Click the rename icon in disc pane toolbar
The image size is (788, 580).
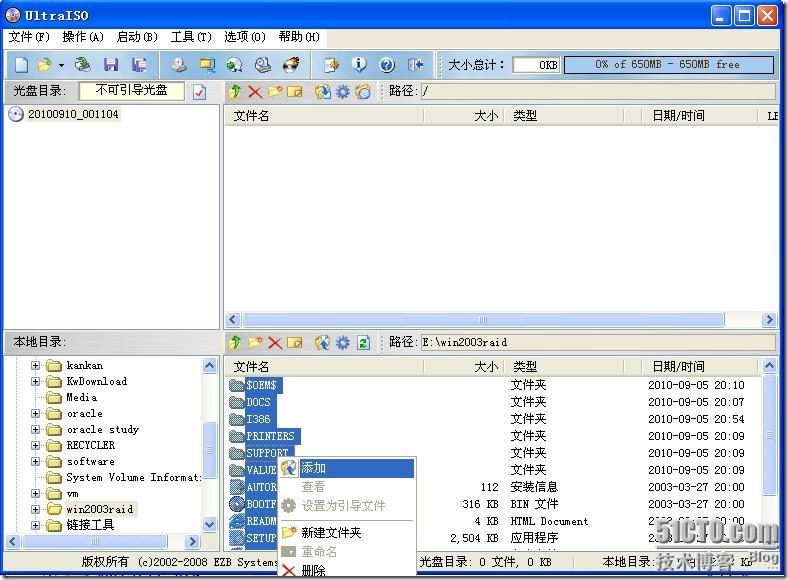coord(295,91)
